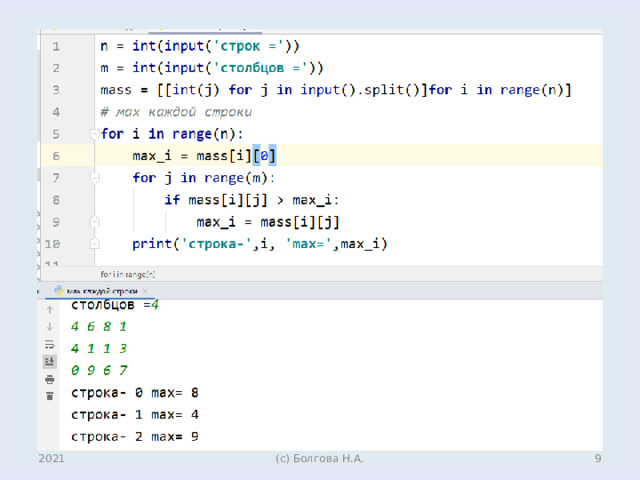The width and height of the screenshot is (640, 480).
Task: Click the Up the Stack Trace arrow
Action: click(49, 310)
